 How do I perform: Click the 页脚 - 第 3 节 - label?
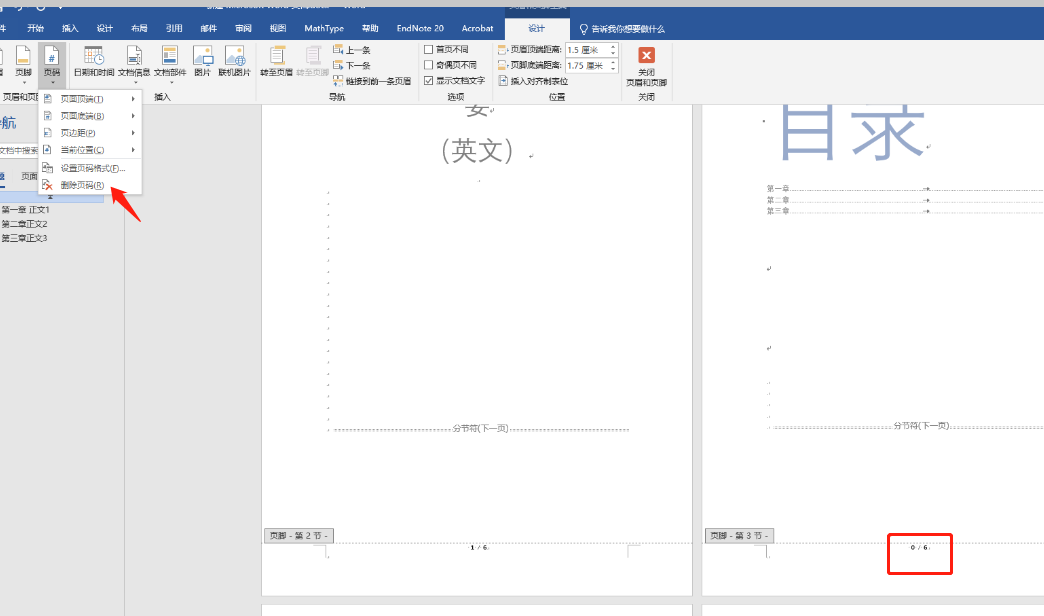(739, 535)
